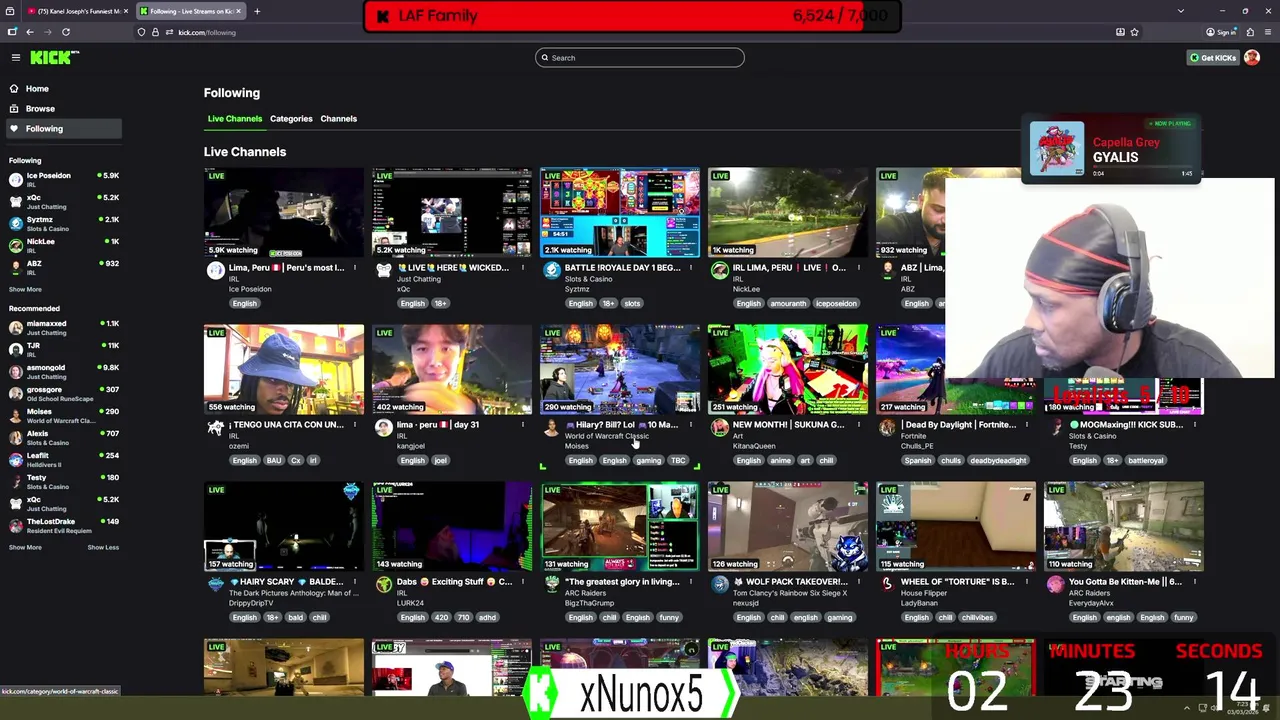Open asmongold in Recommended list
Viewport: 1280px width, 720px height.
(63, 371)
